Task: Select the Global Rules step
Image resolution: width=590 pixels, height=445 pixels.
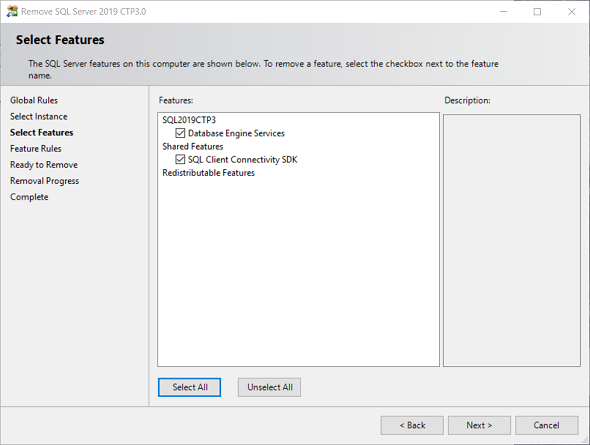Action: coord(34,100)
